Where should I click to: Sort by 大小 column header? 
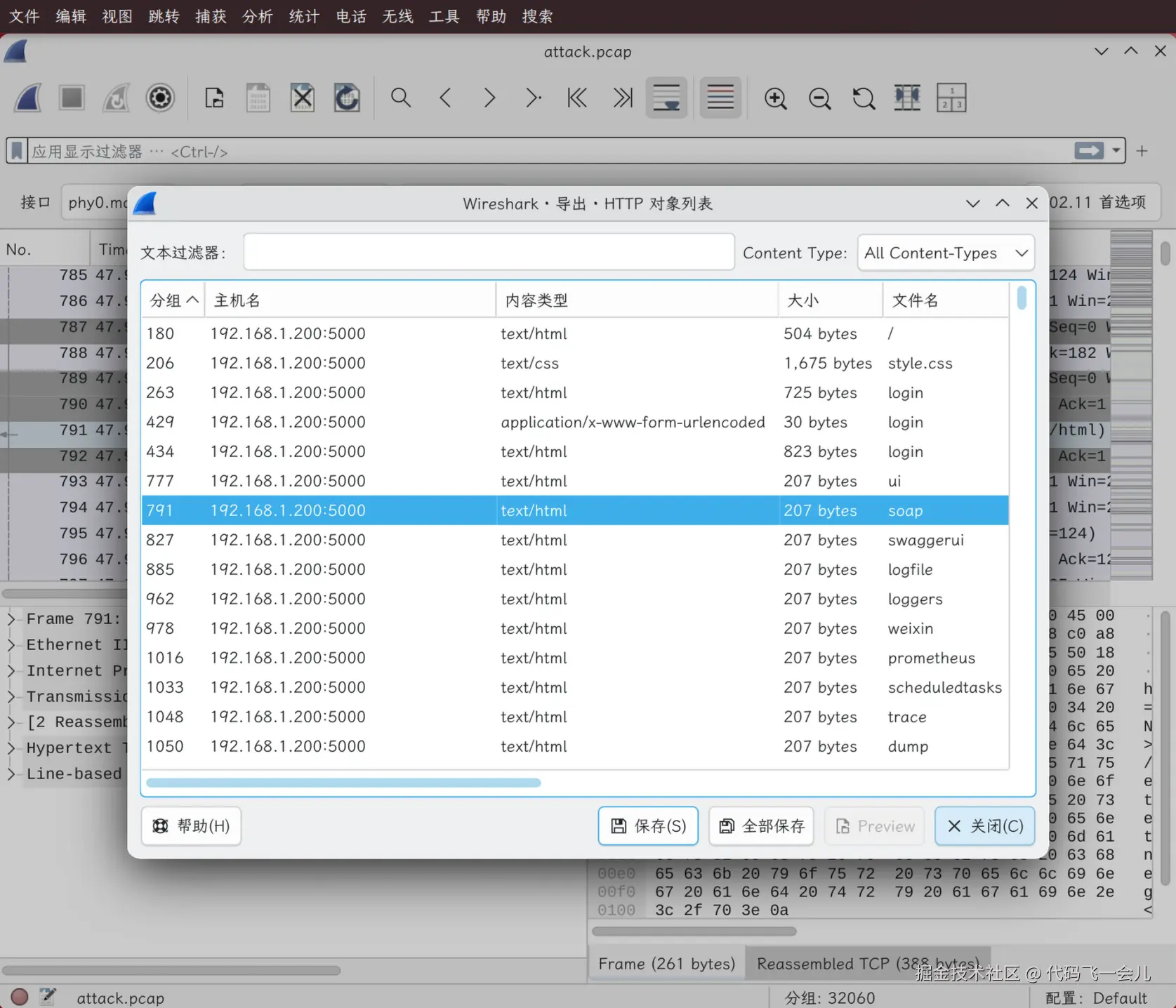point(830,300)
